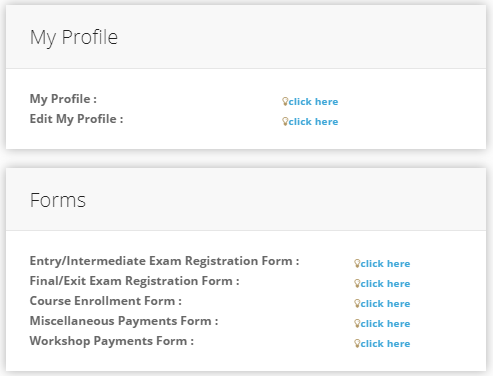
Task: Click lightbulb icon for Course Enrollment Form
Action: pyautogui.click(x=357, y=303)
